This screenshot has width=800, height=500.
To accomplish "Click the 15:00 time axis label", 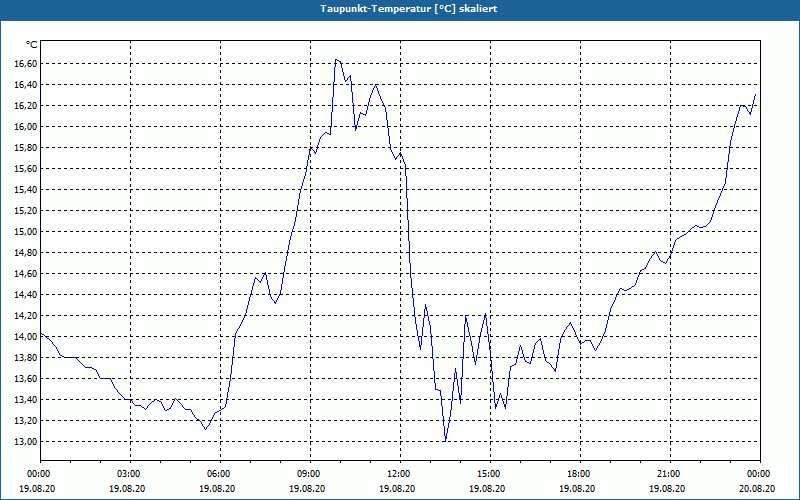I will pos(491,474).
